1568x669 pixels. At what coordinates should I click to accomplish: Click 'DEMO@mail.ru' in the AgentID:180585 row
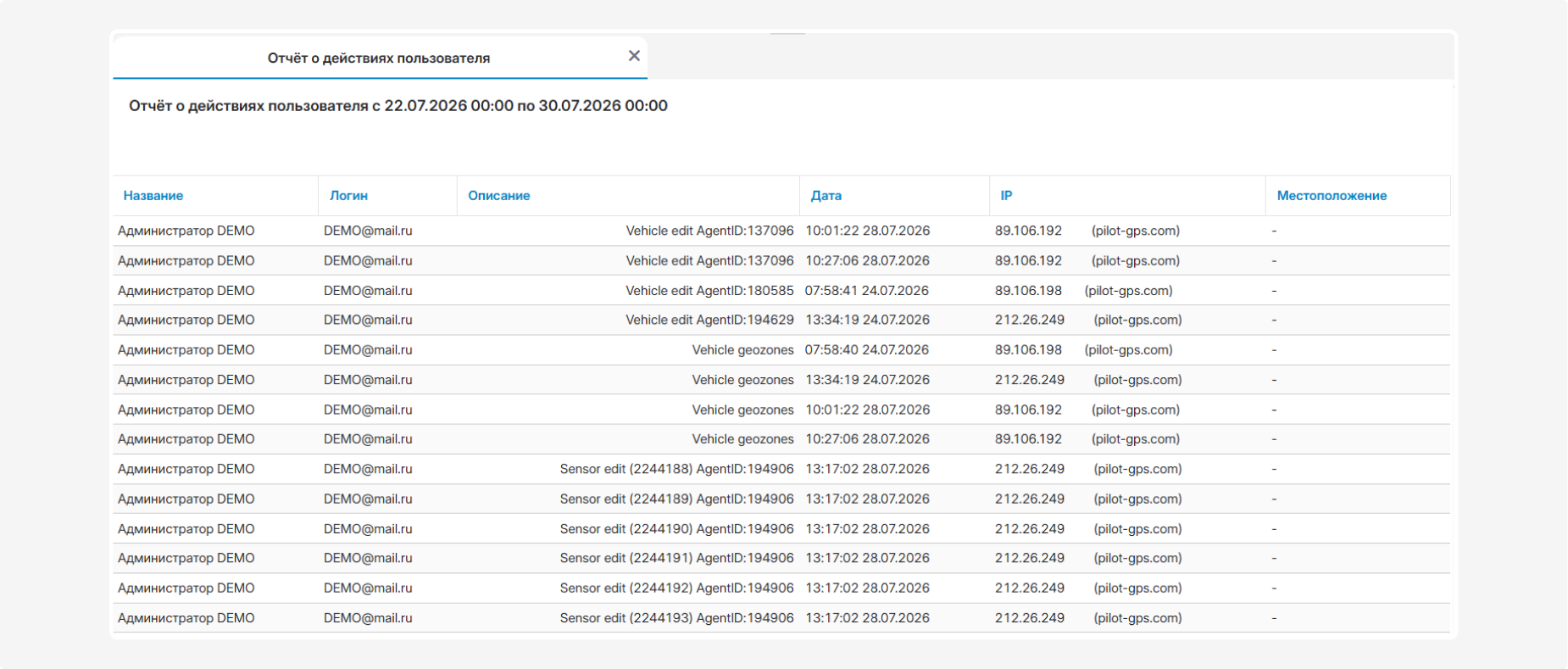368,291
